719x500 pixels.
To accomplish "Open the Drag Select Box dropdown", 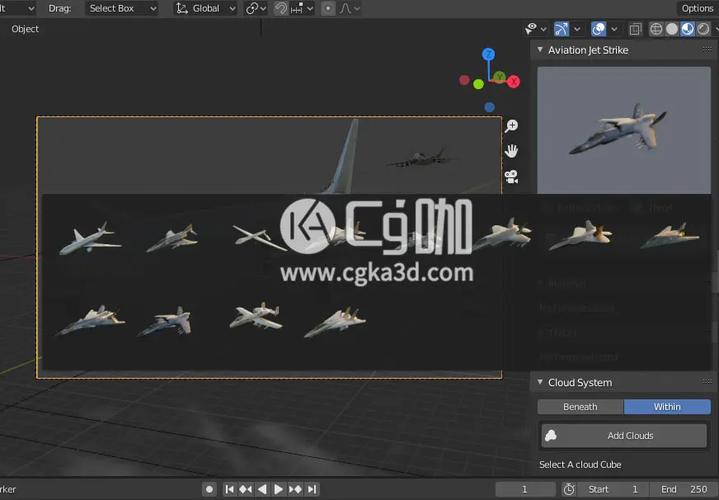I will [x=122, y=8].
